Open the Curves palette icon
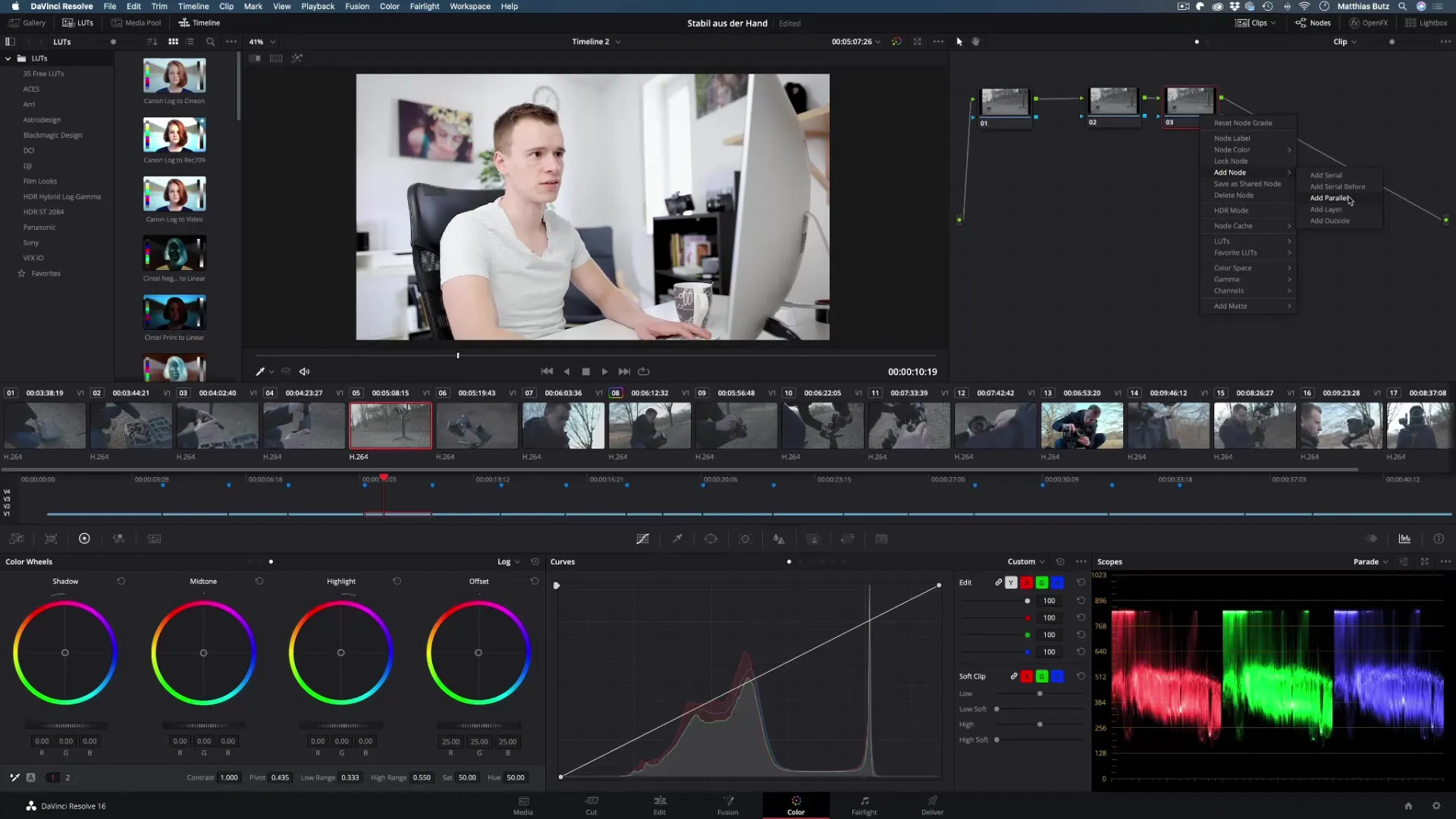Screen dimensions: 1456x819 (642, 538)
